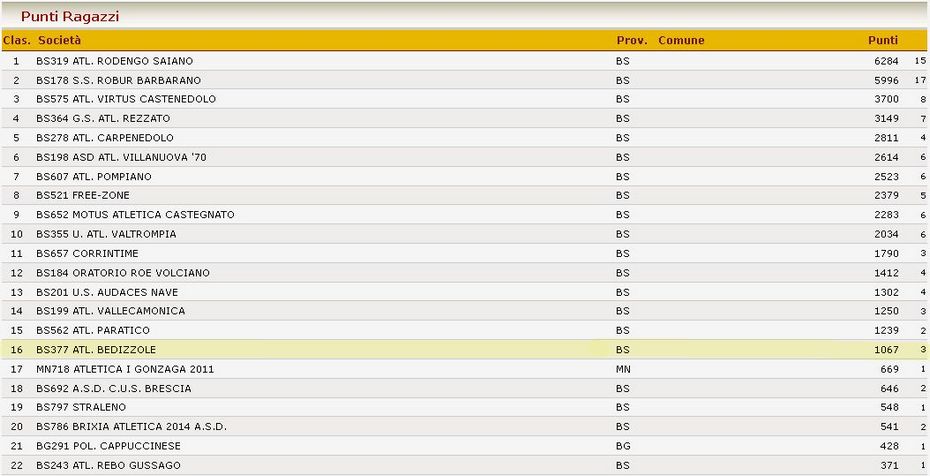
Task: Click points value 2283
Action: [886, 215]
